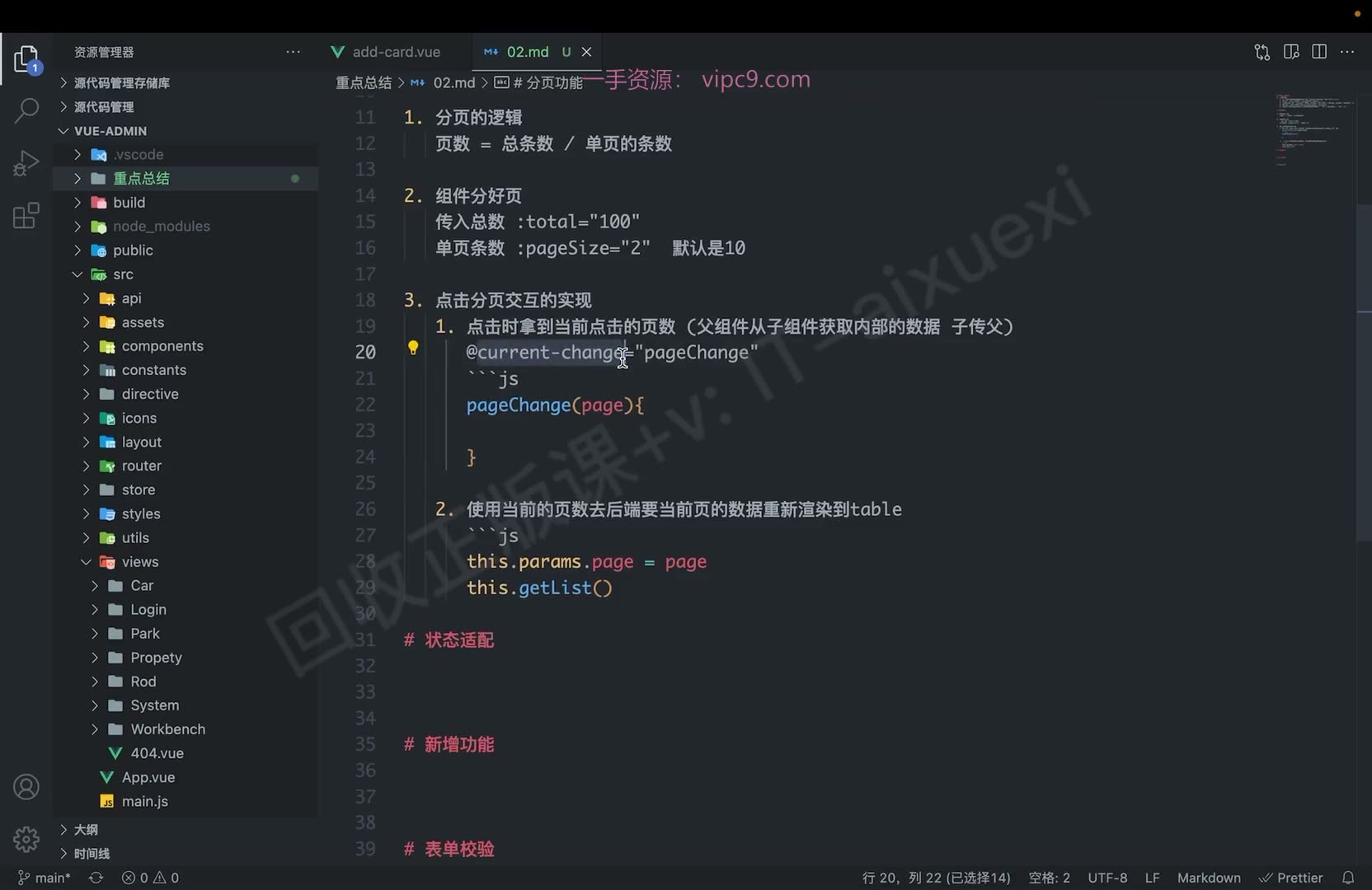Close the 02.md tab
This screenshot has height=890, width=1372.
pyautogui.click(x=586, y=52)
